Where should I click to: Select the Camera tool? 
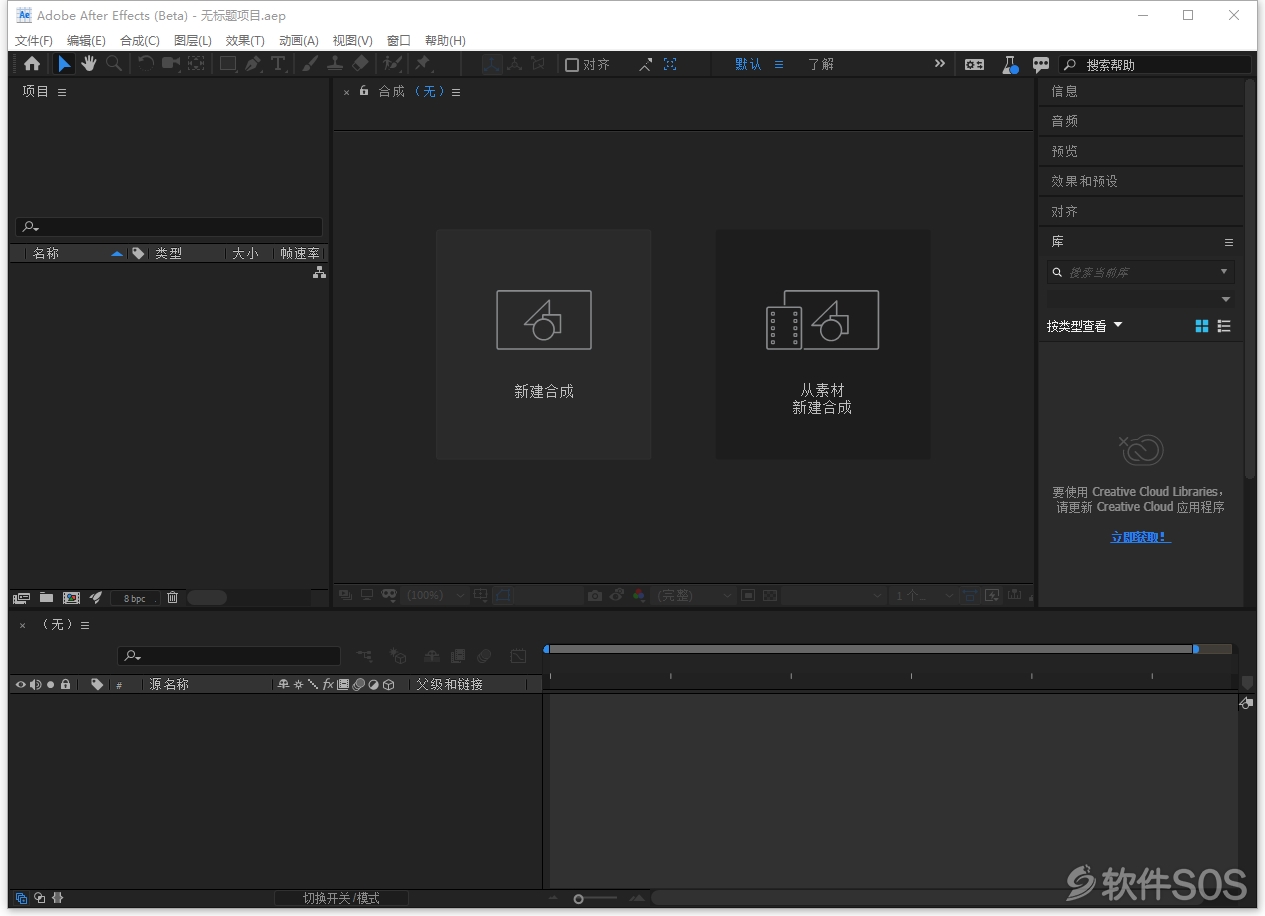(171, 64)
